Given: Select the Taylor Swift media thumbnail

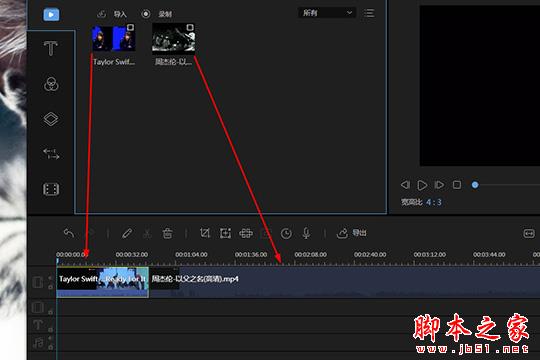Looking at the screenshot, I should point(114,38).
